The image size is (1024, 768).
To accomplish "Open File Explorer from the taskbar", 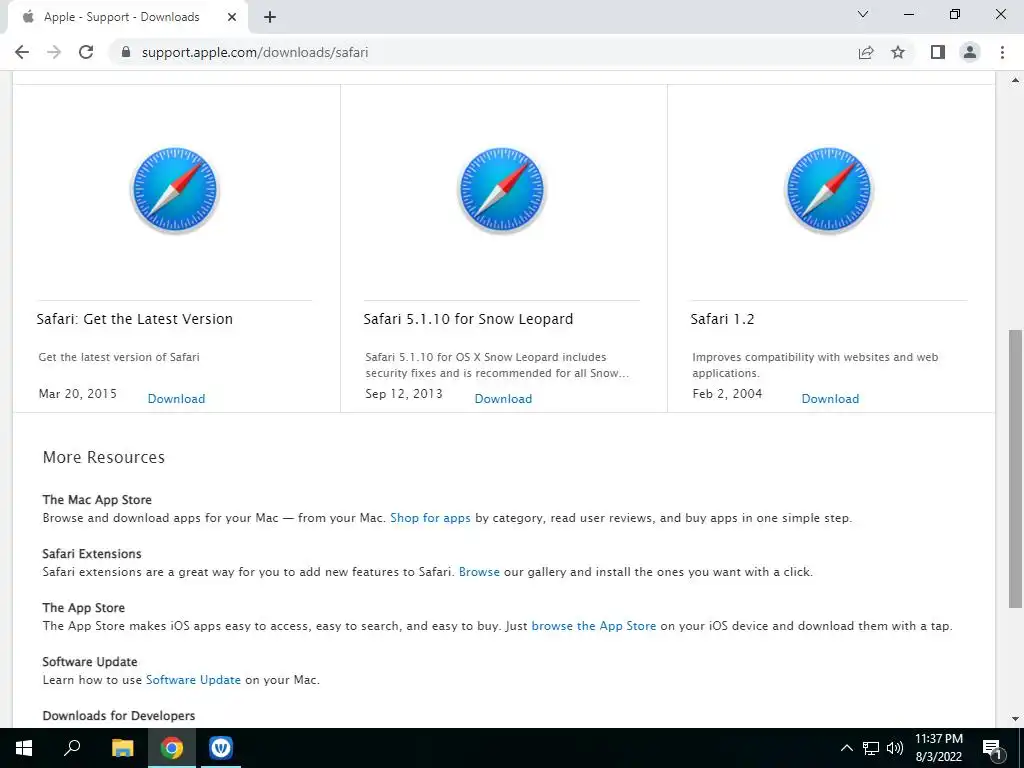I will (x=122, y=748).
